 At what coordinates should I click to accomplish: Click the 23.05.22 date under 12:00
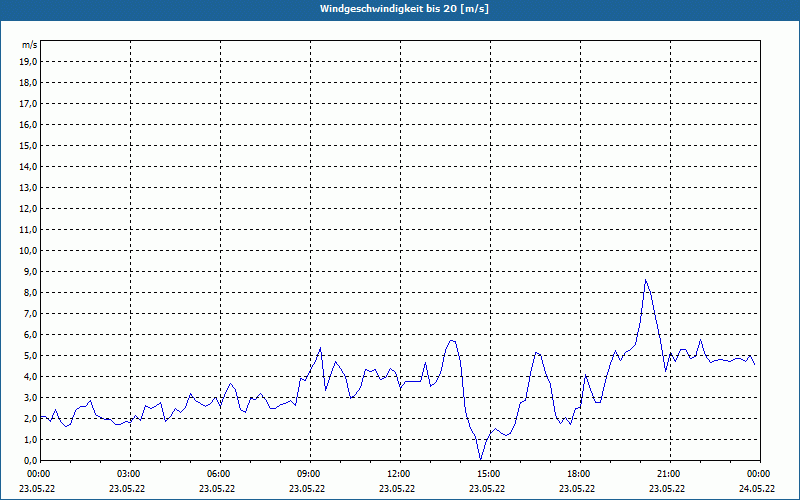[x=397, y=489]
